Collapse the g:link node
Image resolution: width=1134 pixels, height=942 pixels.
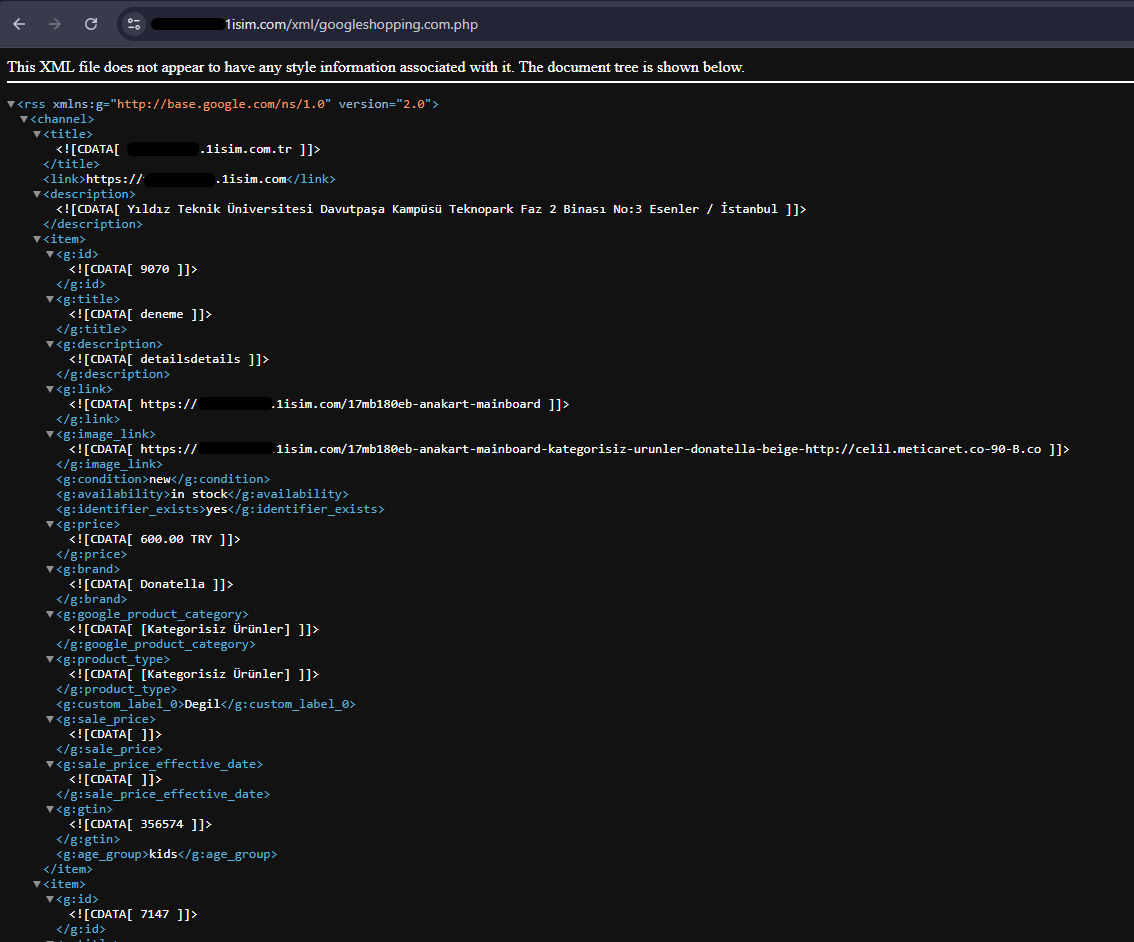(x=50, y=389)
